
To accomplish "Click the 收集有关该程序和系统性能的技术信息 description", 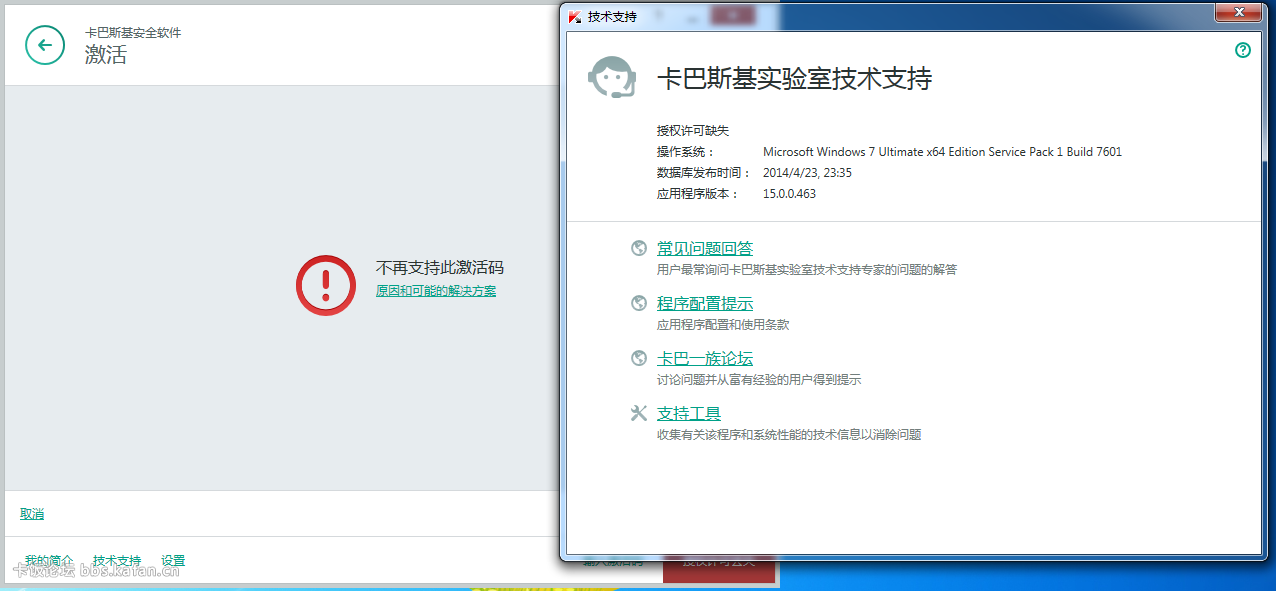I will 789,435.
